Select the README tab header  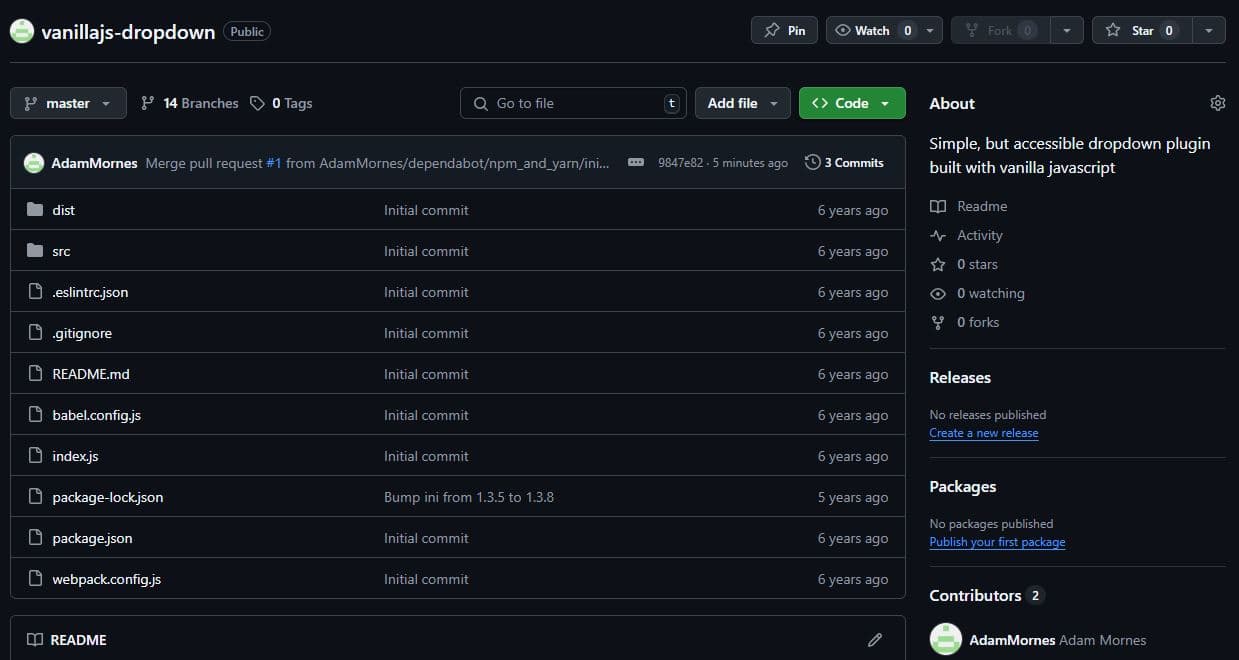tap(67, 640)
